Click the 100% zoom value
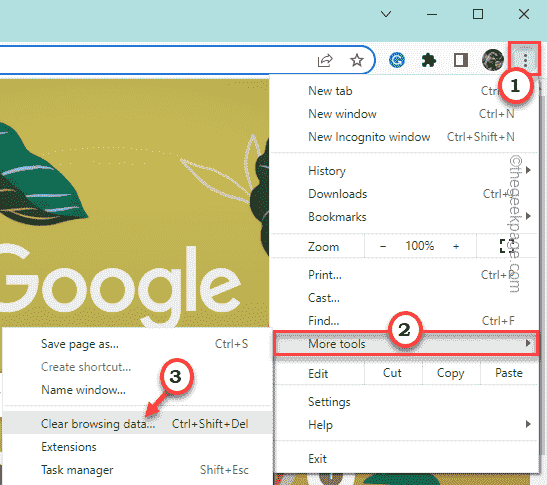Image resolution: width=547 pixels, height=485 pixels. [x=420, y=246]
